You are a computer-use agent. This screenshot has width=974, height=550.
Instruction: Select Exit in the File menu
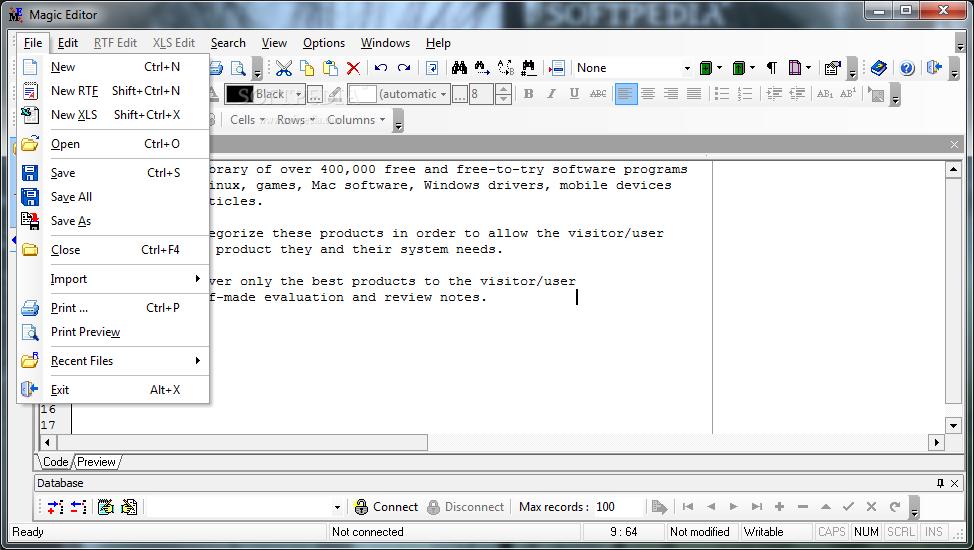pos(114,390)
